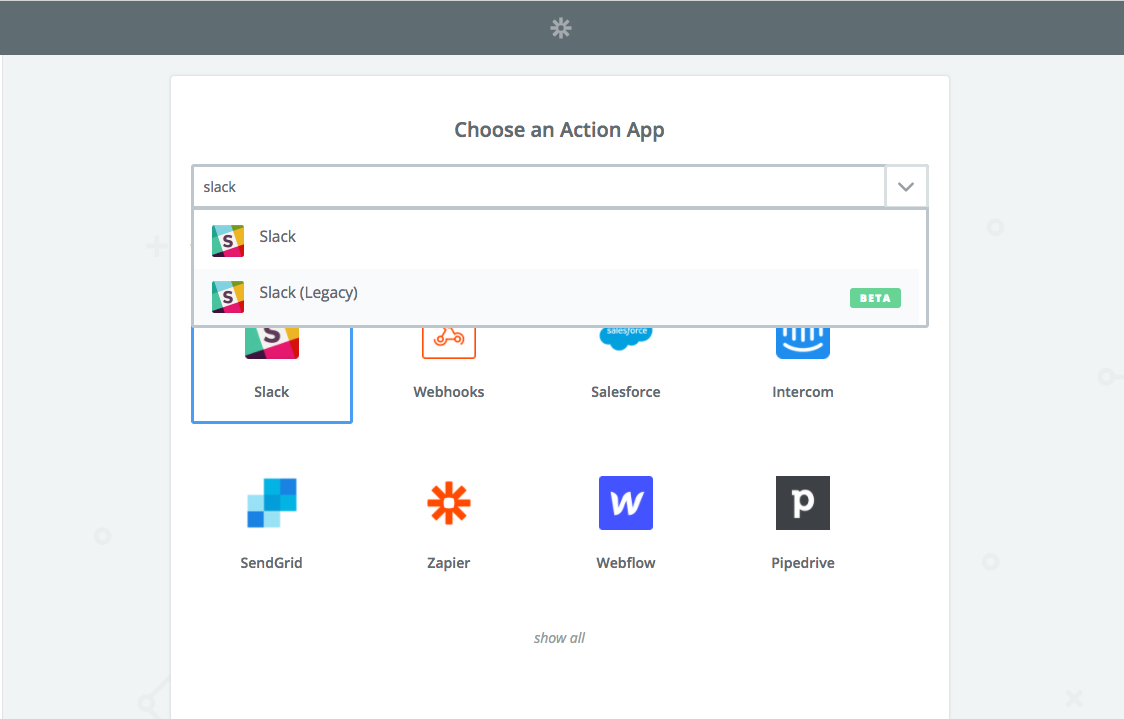Image resolution: width=1124 pixels, height=719 pixels.
Task: Select the Salesforce cloud icon
Action: [626, 338]
